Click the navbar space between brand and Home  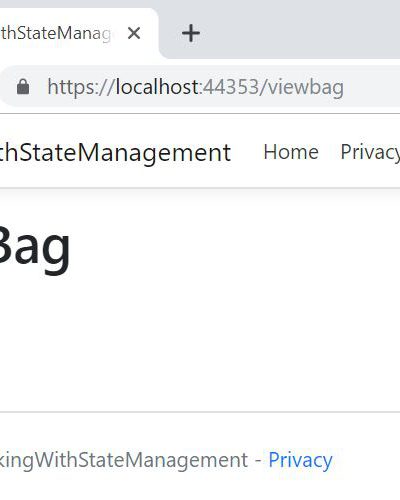pos(247,152)
